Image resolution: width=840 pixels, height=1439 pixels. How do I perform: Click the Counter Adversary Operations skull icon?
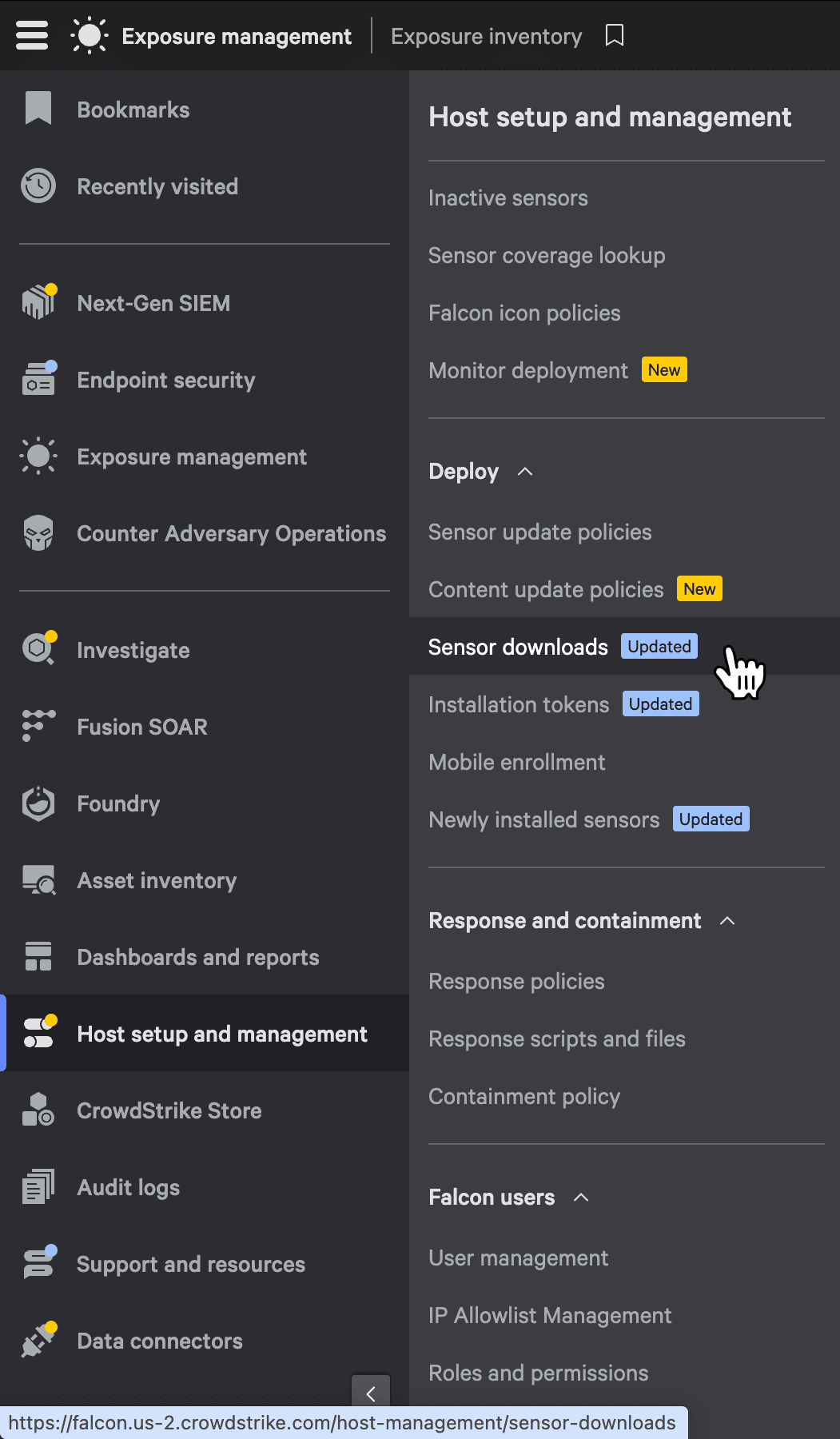(x=38, y=533)
